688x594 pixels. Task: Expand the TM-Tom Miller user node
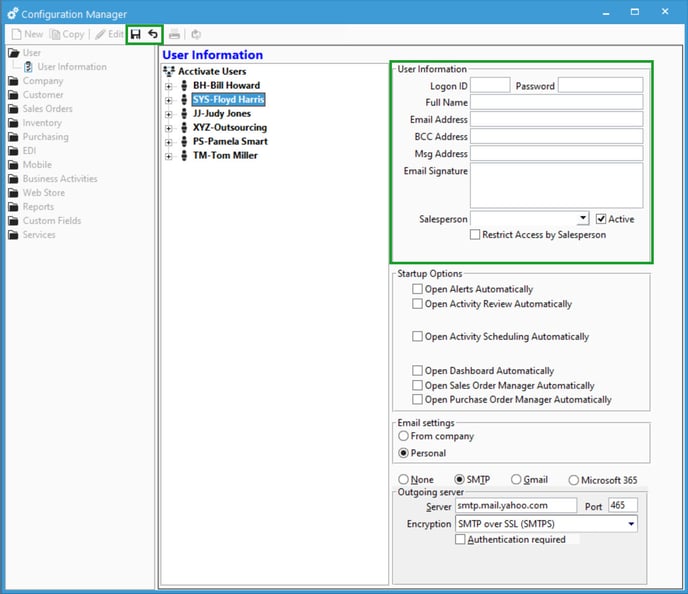pyautogui.click(x=168, y=156)
